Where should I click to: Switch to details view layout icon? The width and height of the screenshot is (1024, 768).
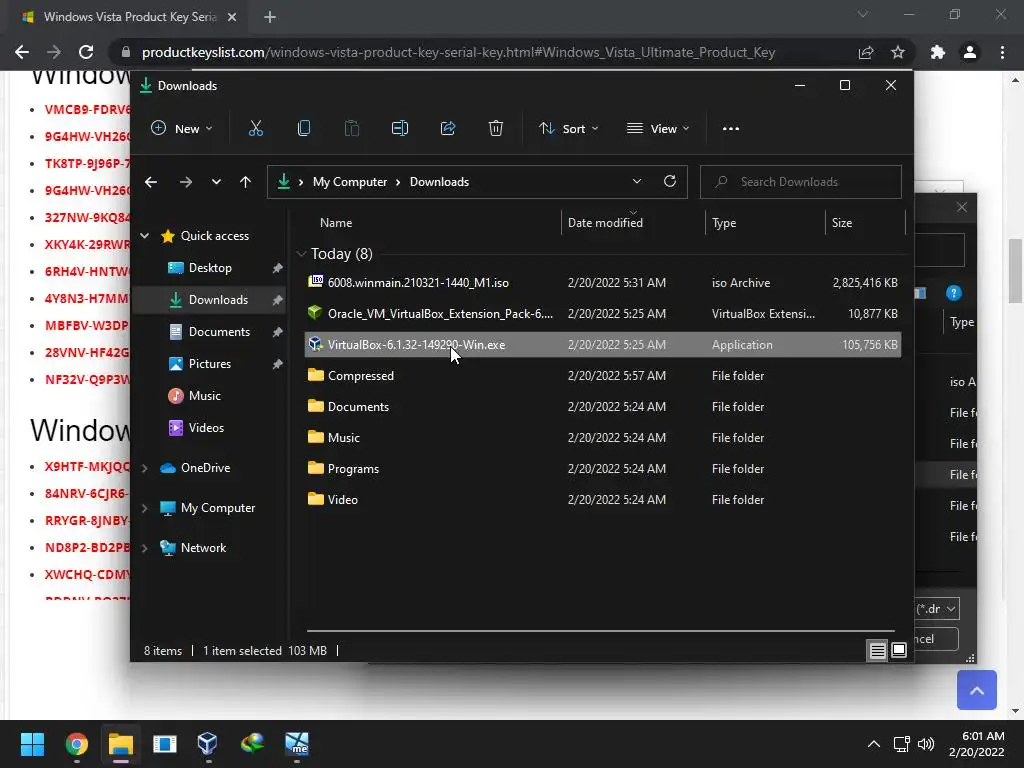click(x=877, y=650)
